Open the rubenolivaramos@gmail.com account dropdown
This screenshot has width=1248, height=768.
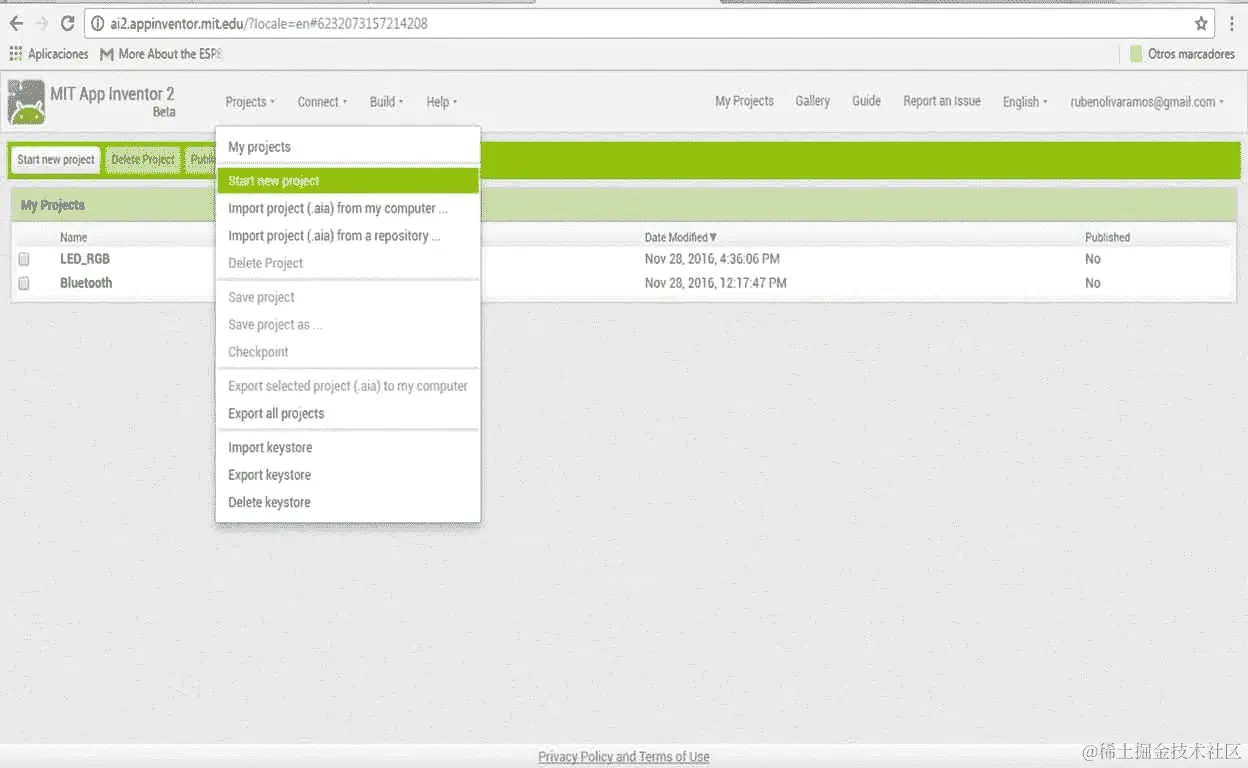[x=1147, y=102]
